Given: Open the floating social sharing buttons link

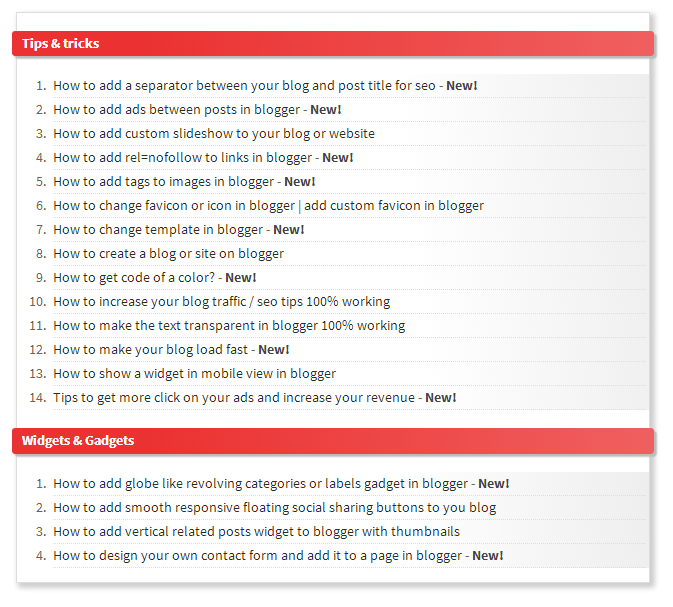Looking at the screenshot, I should point(274,508).
